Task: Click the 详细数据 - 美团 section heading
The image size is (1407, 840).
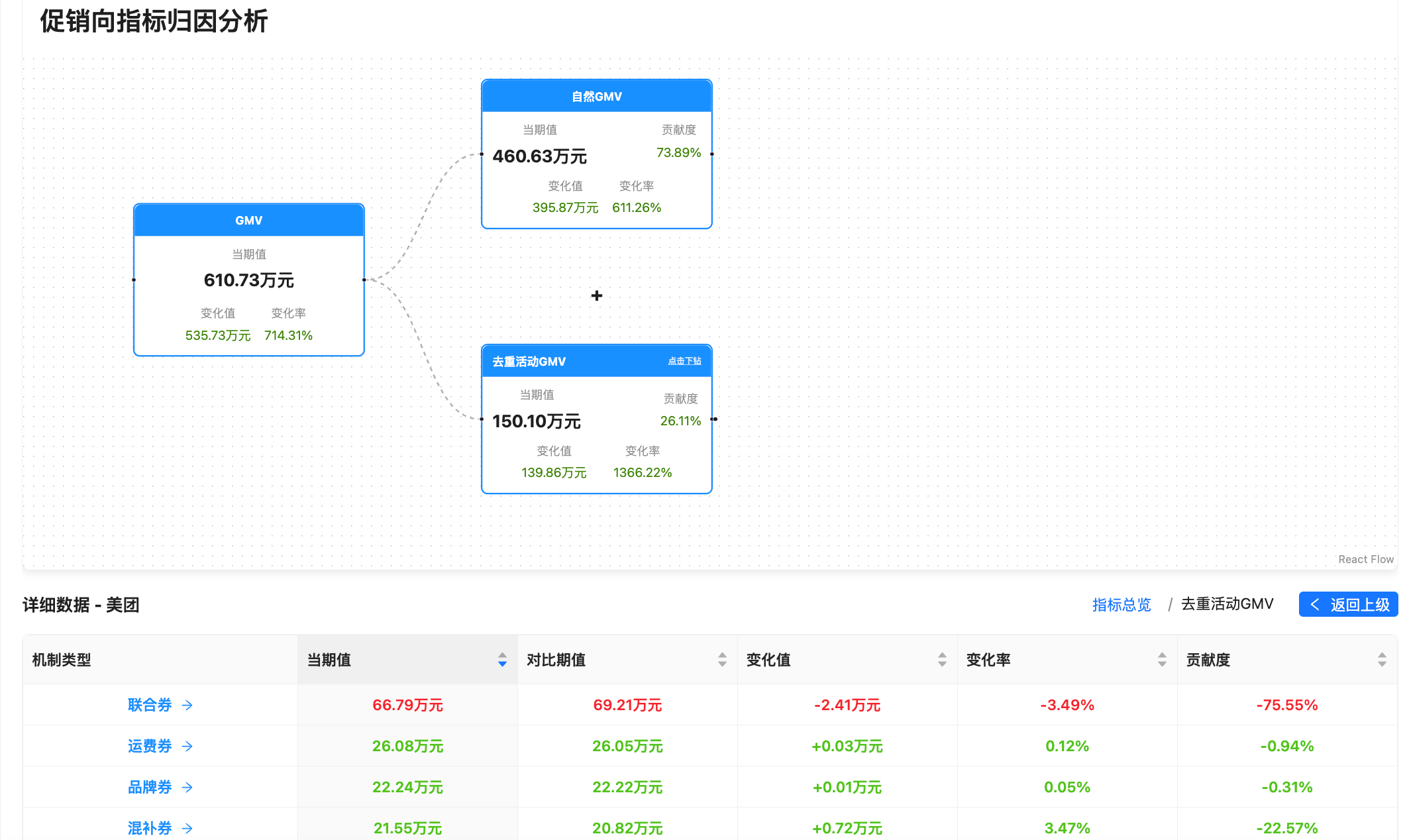Action: pos(81,605)
